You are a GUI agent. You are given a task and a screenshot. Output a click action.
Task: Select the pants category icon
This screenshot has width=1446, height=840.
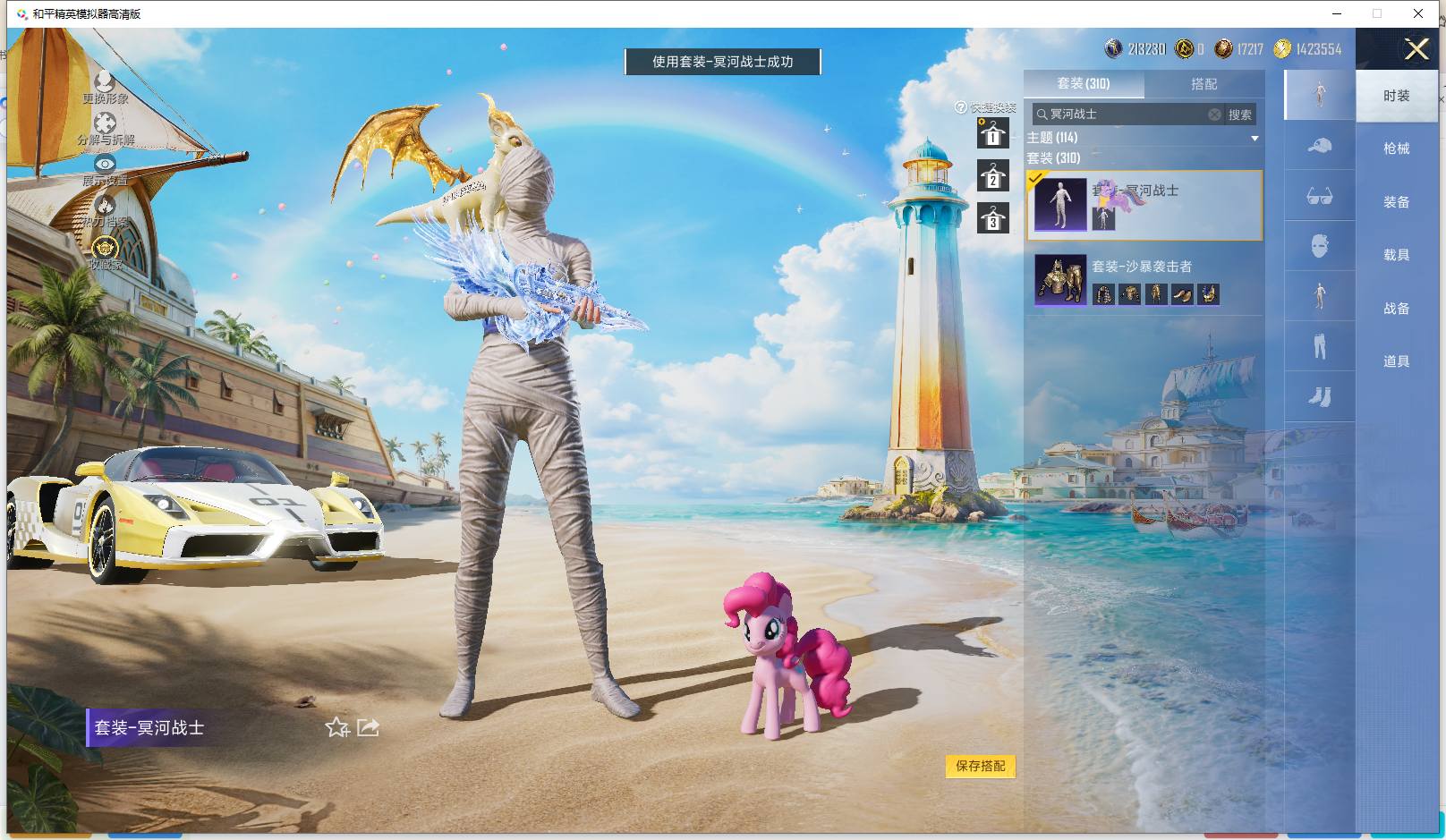click(x=1319, y=345)
